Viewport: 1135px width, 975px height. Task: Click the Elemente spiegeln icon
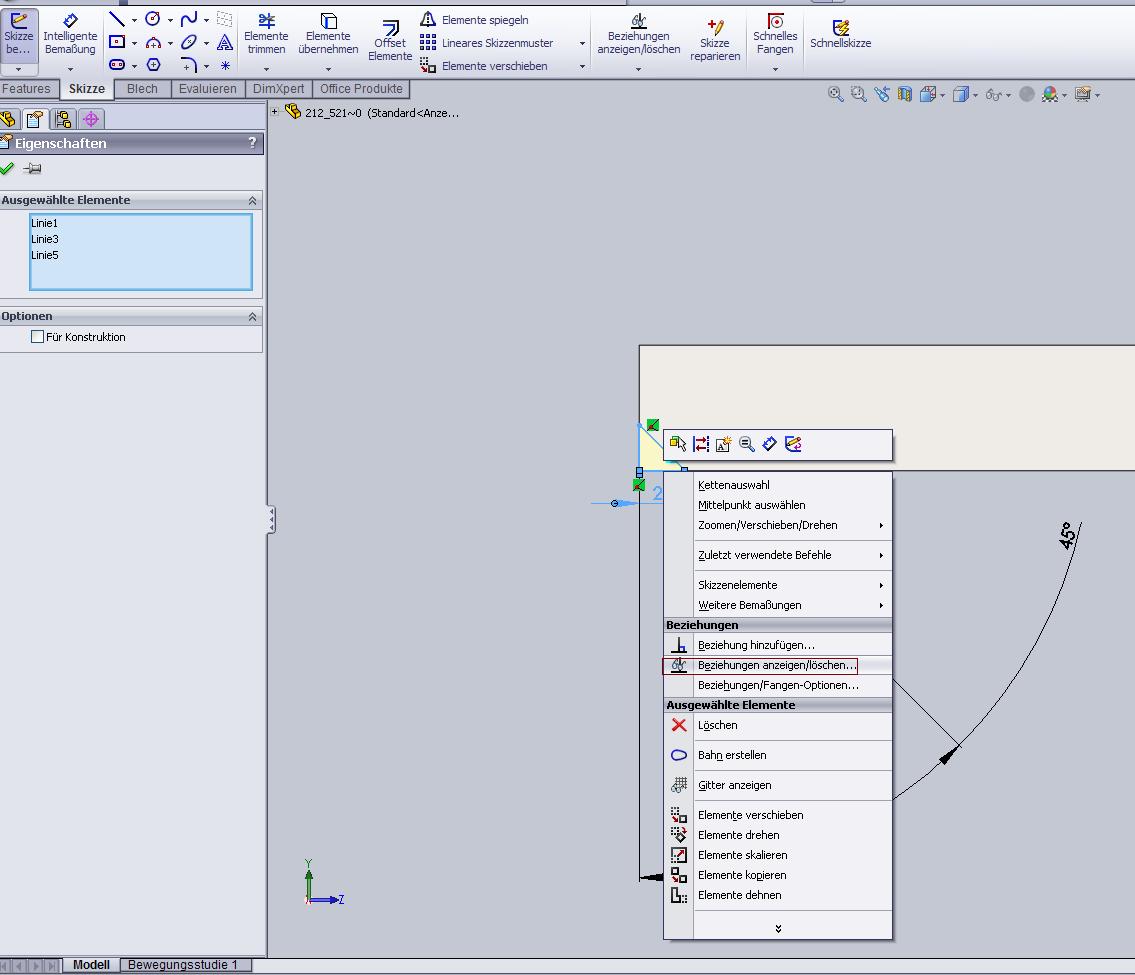(428, 20)
